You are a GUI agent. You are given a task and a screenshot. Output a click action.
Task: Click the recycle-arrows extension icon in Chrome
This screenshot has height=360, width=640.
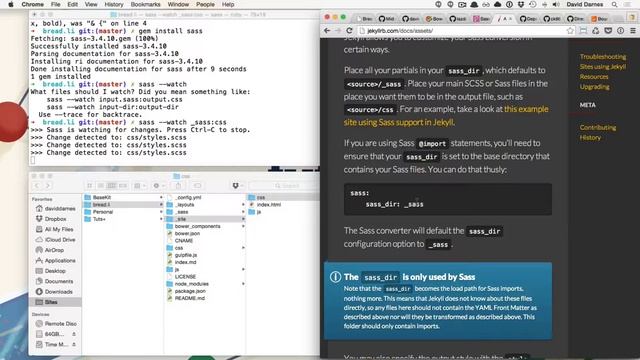point(596,31)
